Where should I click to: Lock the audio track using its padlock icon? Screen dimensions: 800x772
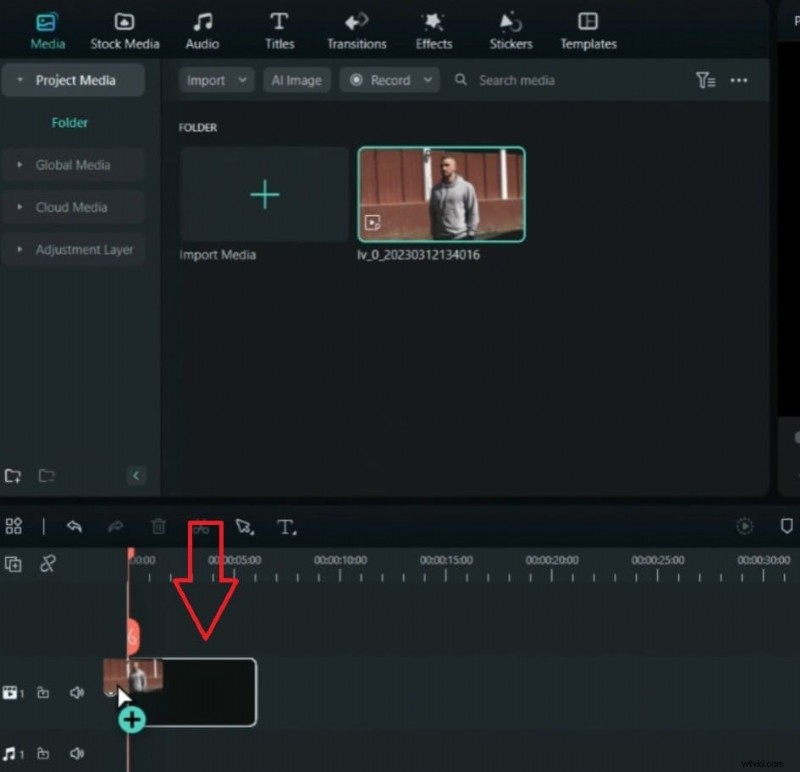tap(43, 754)
